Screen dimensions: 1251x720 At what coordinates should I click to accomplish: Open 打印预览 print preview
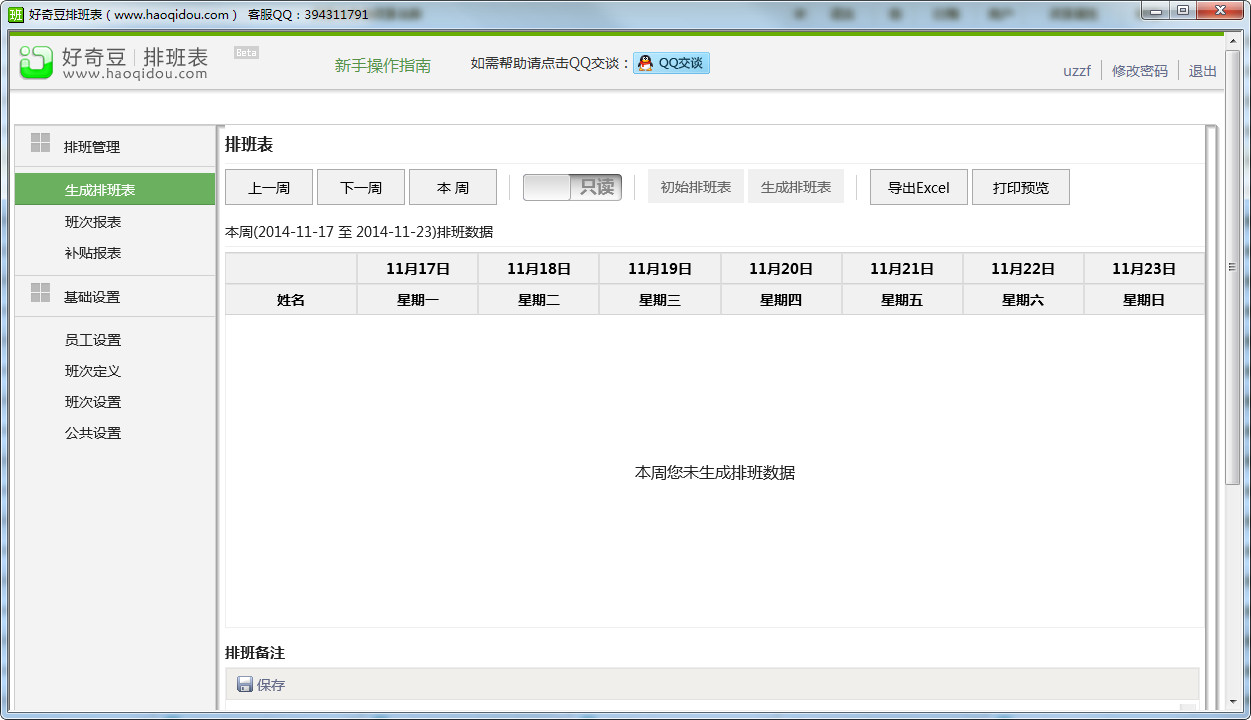[x=1021, y=187]
